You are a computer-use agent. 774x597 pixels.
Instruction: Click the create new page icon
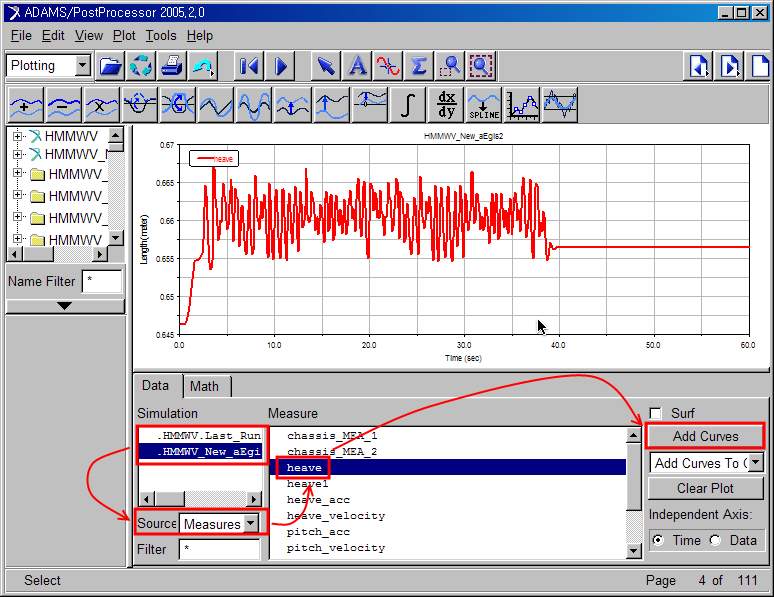(762, 66)
